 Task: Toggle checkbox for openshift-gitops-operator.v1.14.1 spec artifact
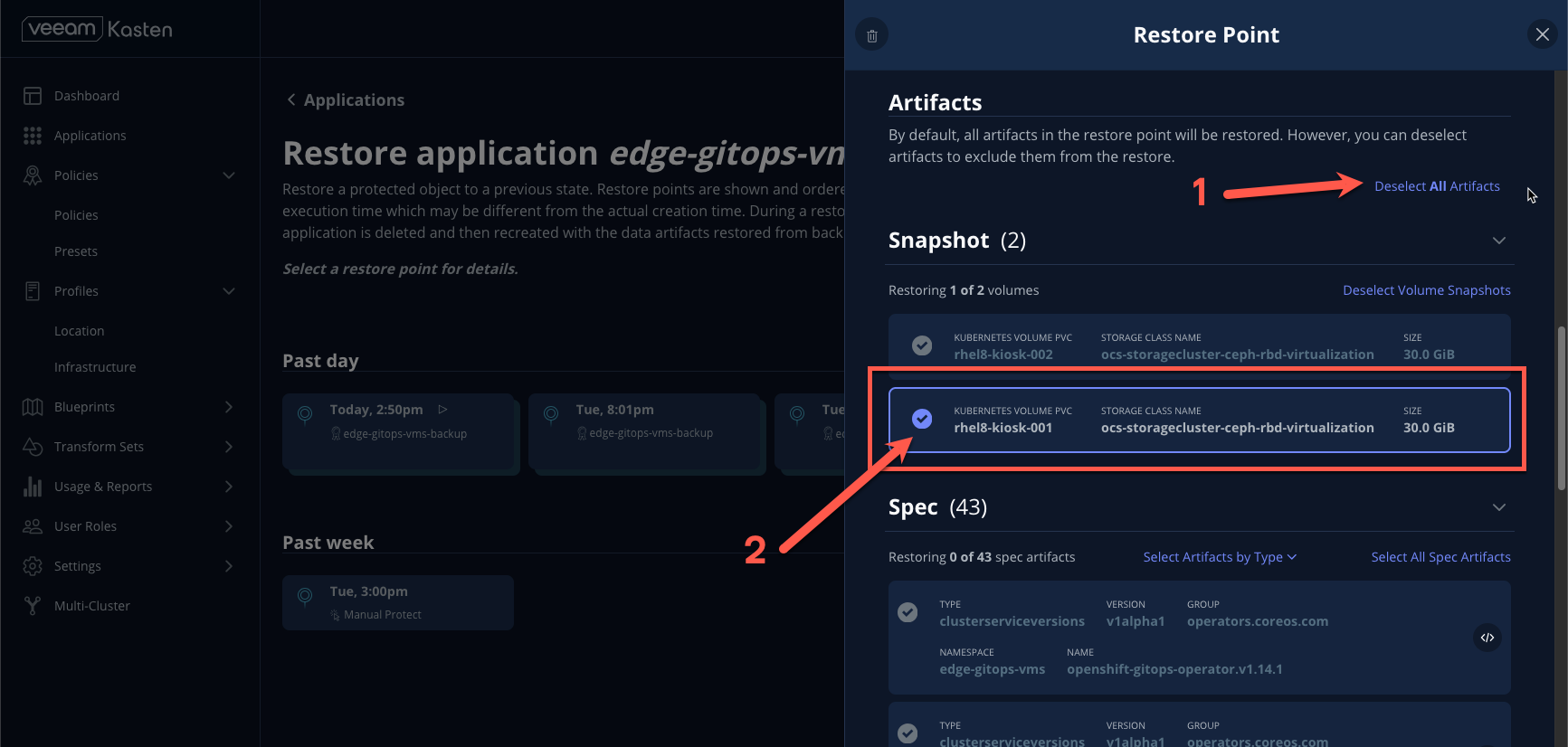tap(908, 612)
